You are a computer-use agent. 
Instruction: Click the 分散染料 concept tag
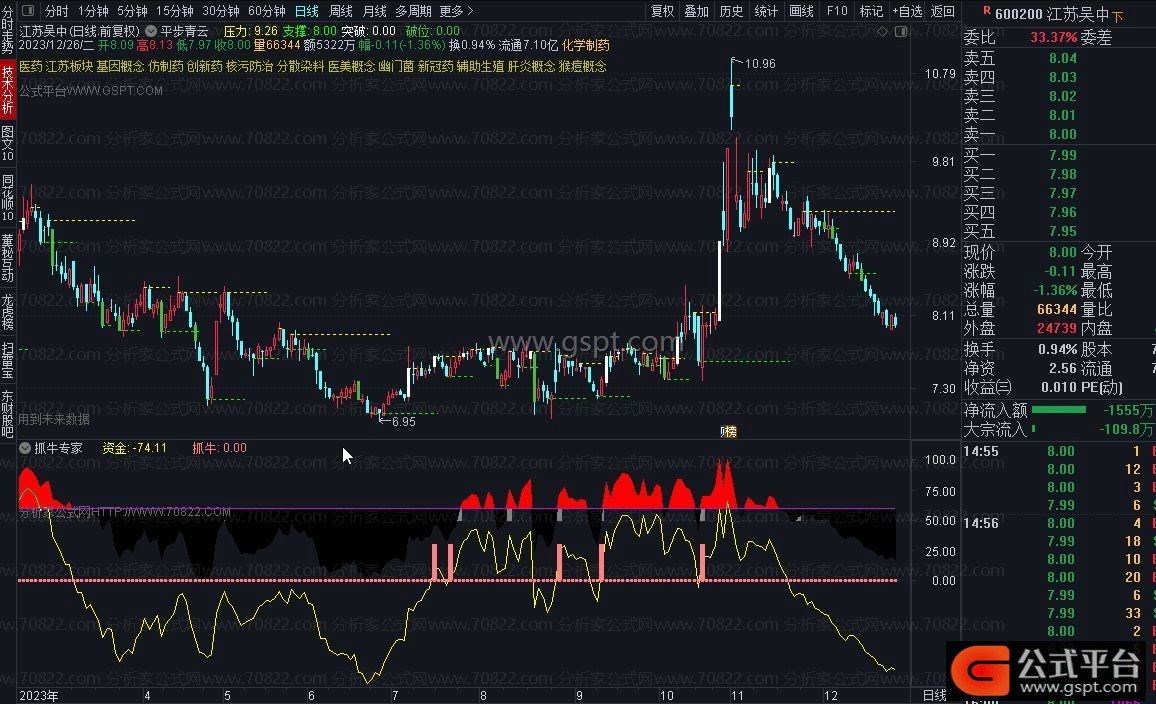[300, 66]
